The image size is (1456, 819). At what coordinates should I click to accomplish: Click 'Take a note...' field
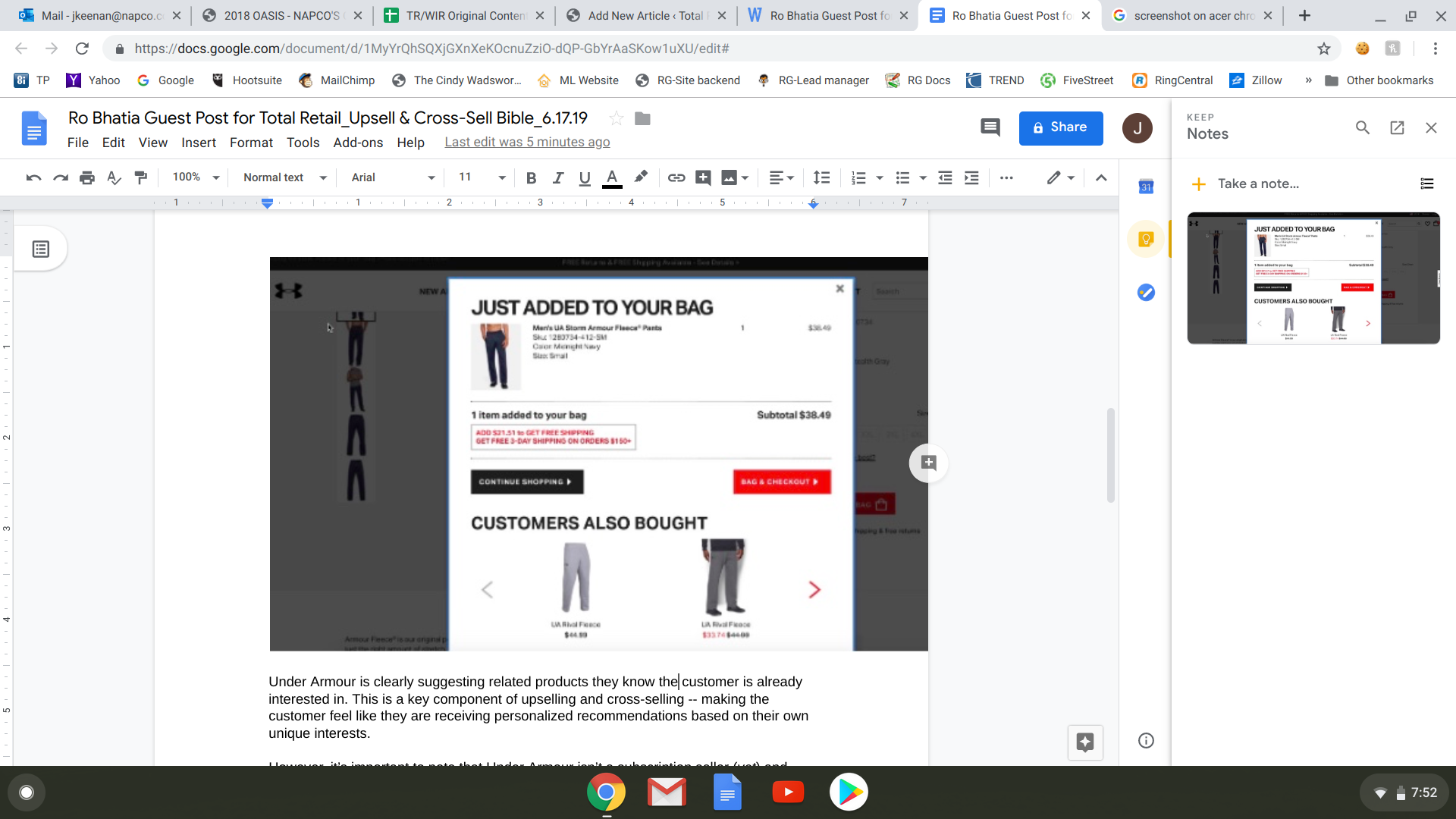pyautogui.click(x=1258, y=184)
